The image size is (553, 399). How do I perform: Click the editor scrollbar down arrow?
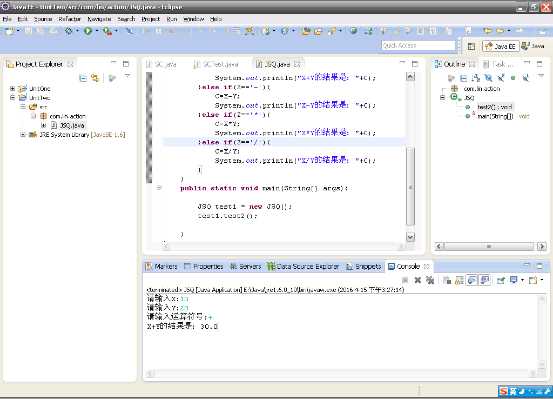point(410,237)
